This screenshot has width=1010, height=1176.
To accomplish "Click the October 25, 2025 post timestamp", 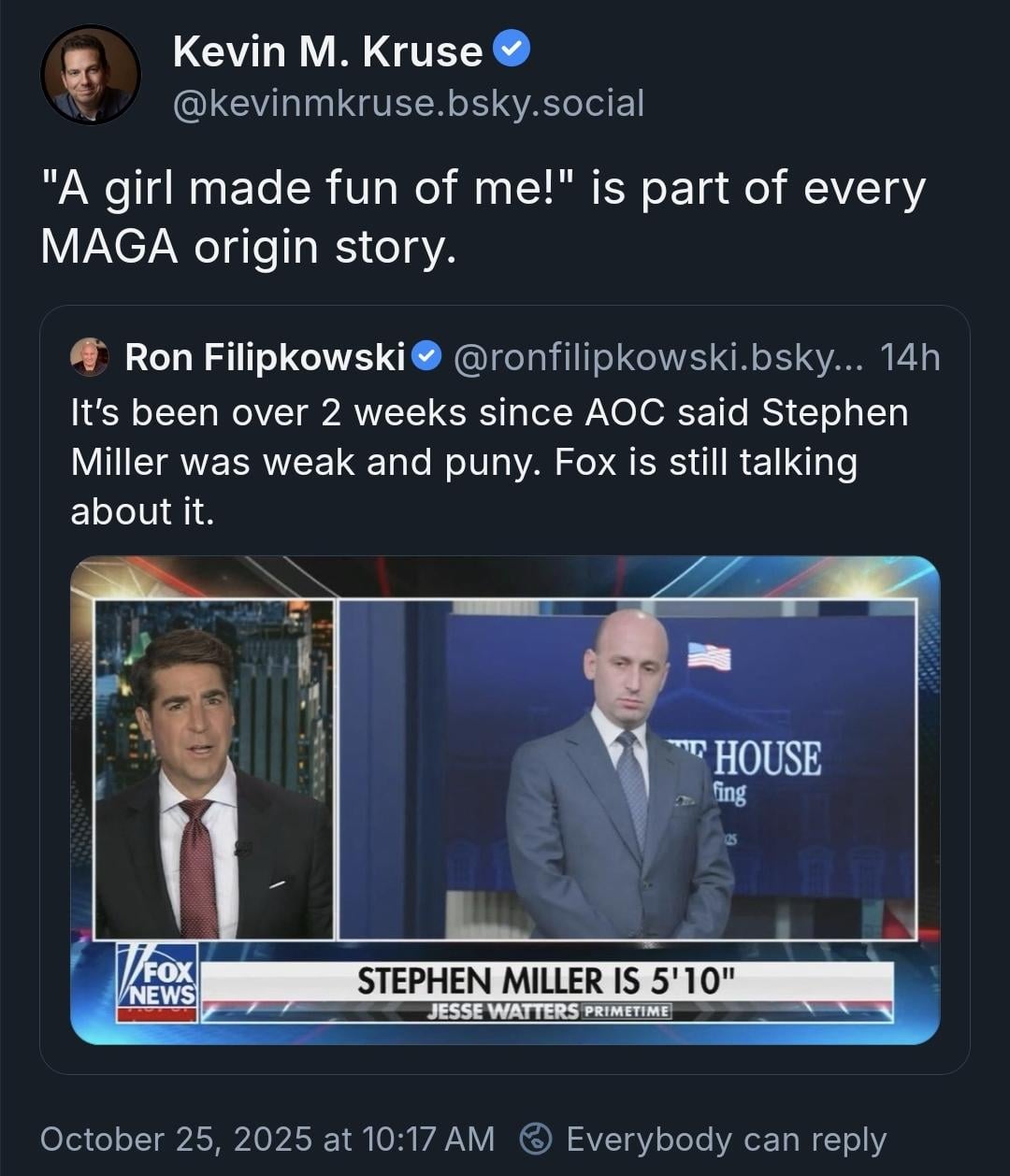I will [x=267, y=1139].
